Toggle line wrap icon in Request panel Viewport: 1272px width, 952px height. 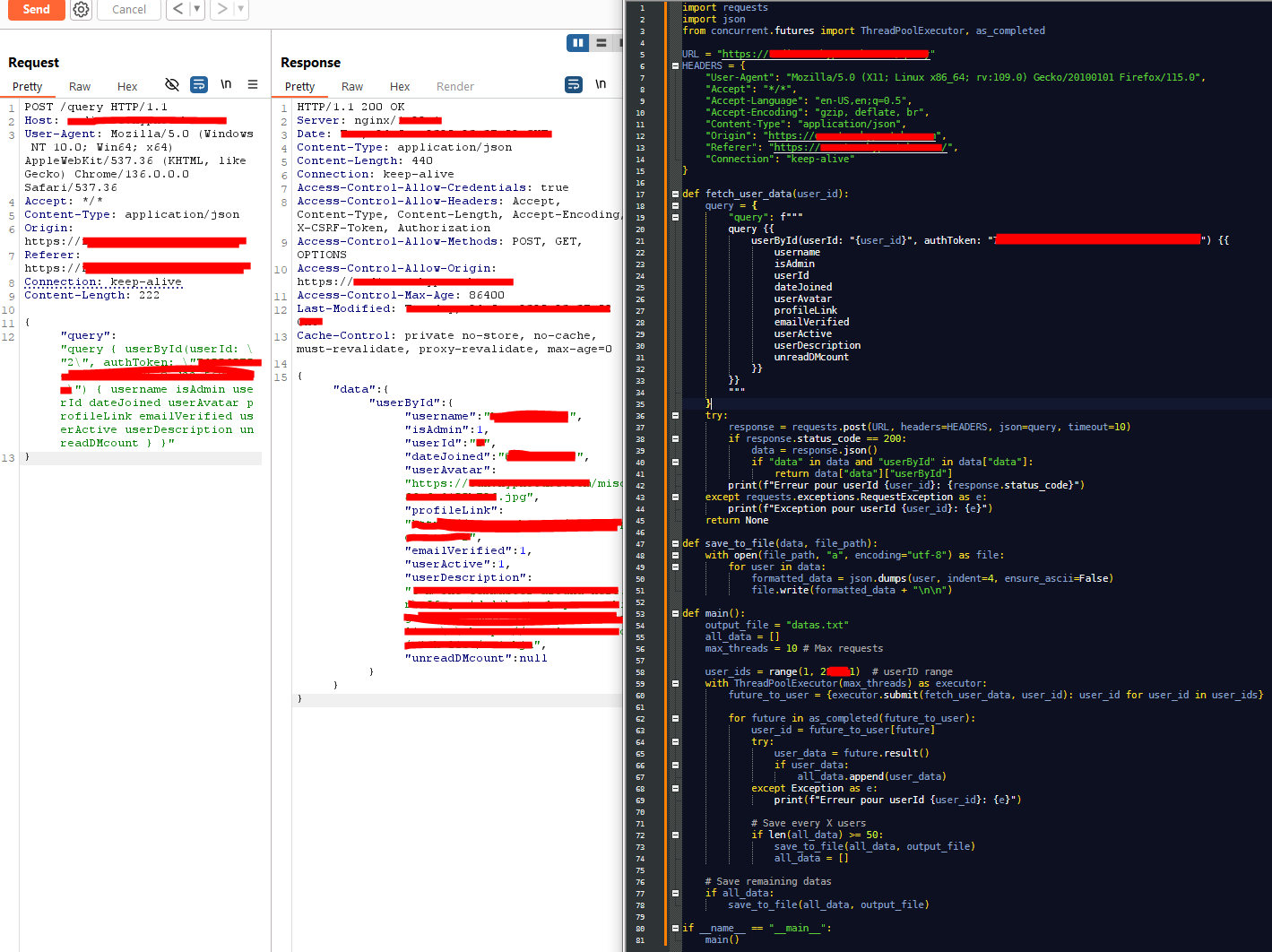tap(199, 84)
